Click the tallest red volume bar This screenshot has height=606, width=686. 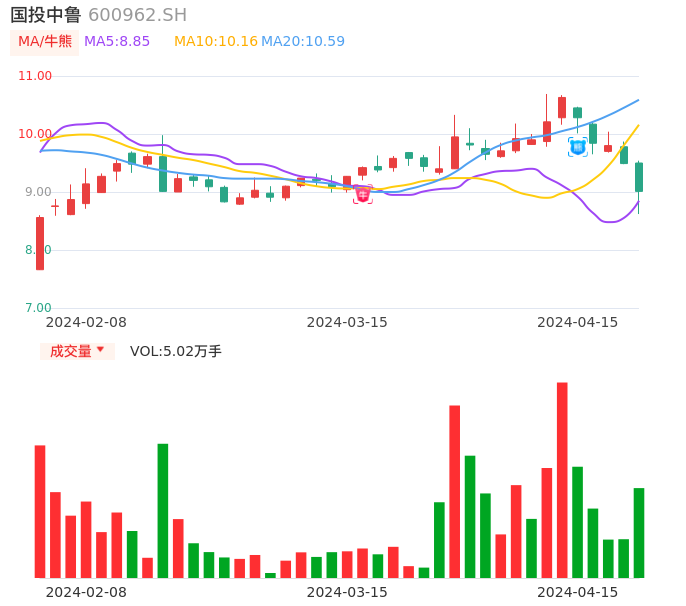point(562,480)
